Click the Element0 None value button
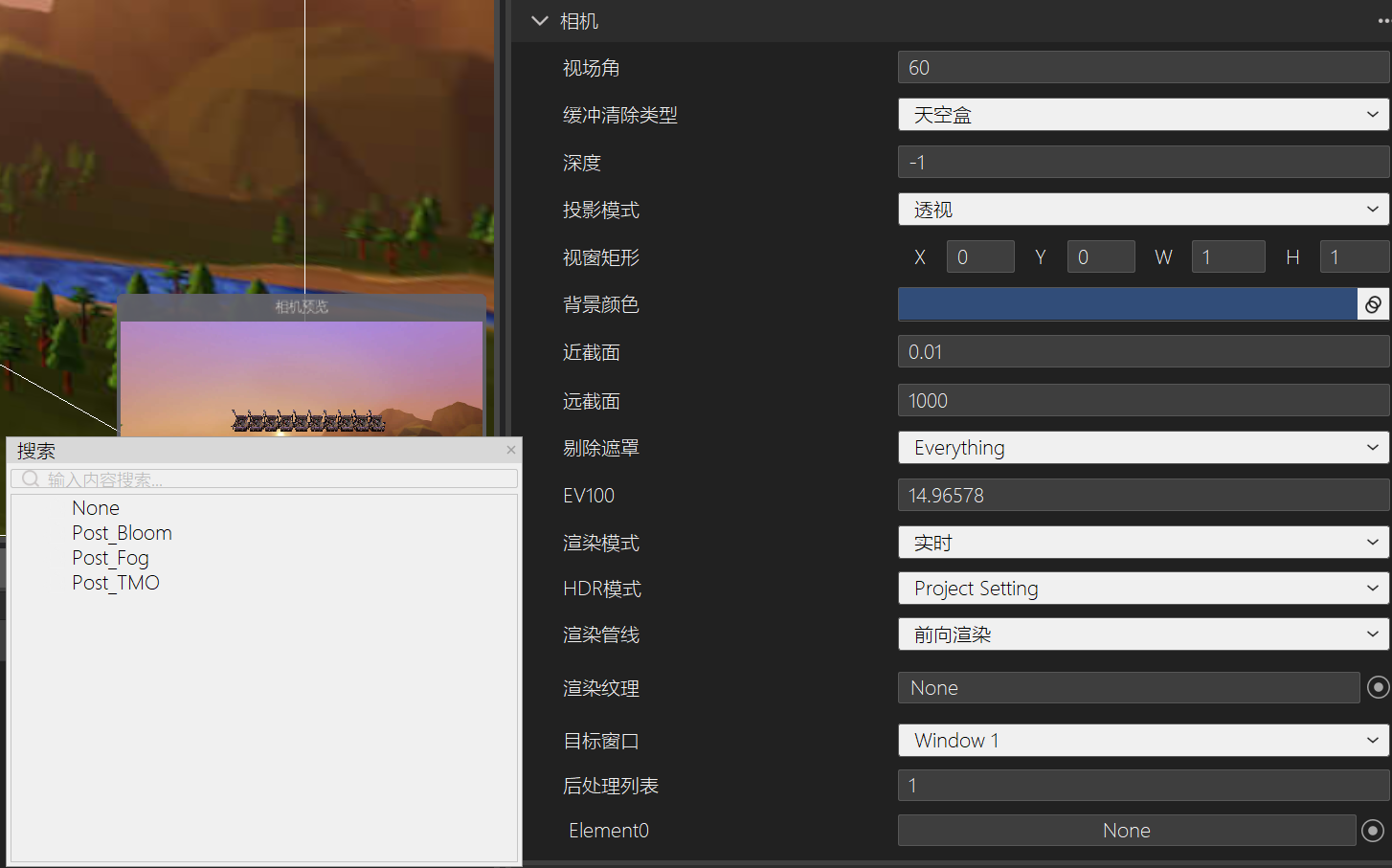The image size is (1392, 868). point(1126,831)
